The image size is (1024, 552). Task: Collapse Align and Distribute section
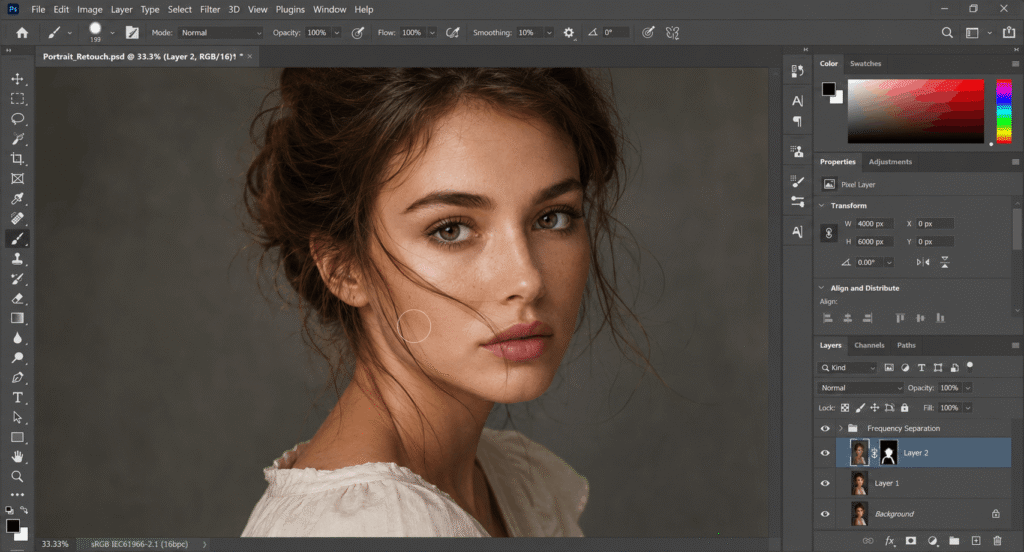coord(822,287)
